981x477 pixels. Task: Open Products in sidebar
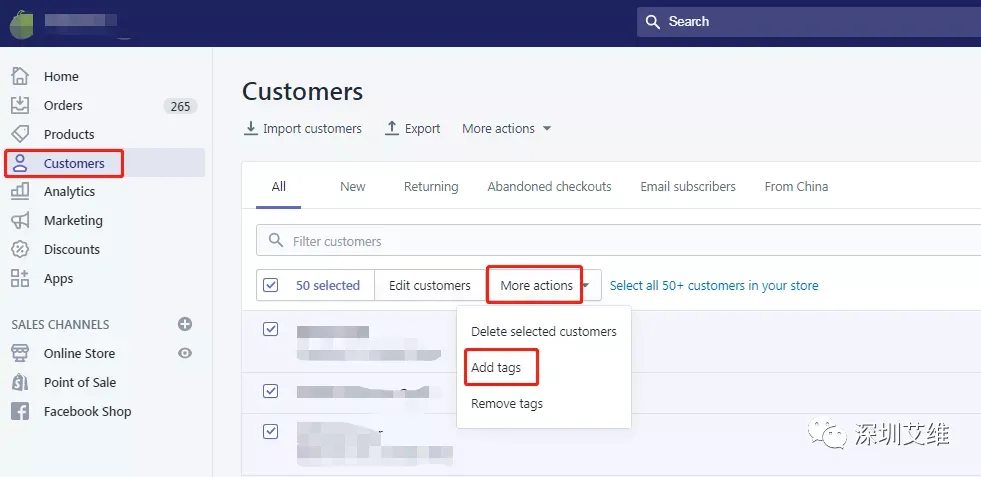pyautogui.click(x=69, y=134)
